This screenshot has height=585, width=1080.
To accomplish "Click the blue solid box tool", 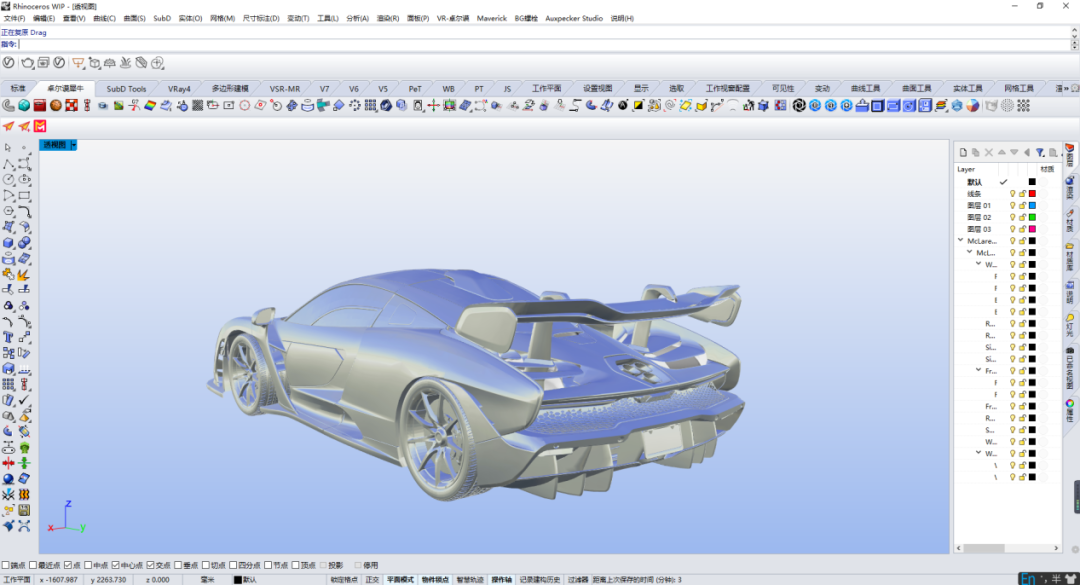I will pos(8,243).
